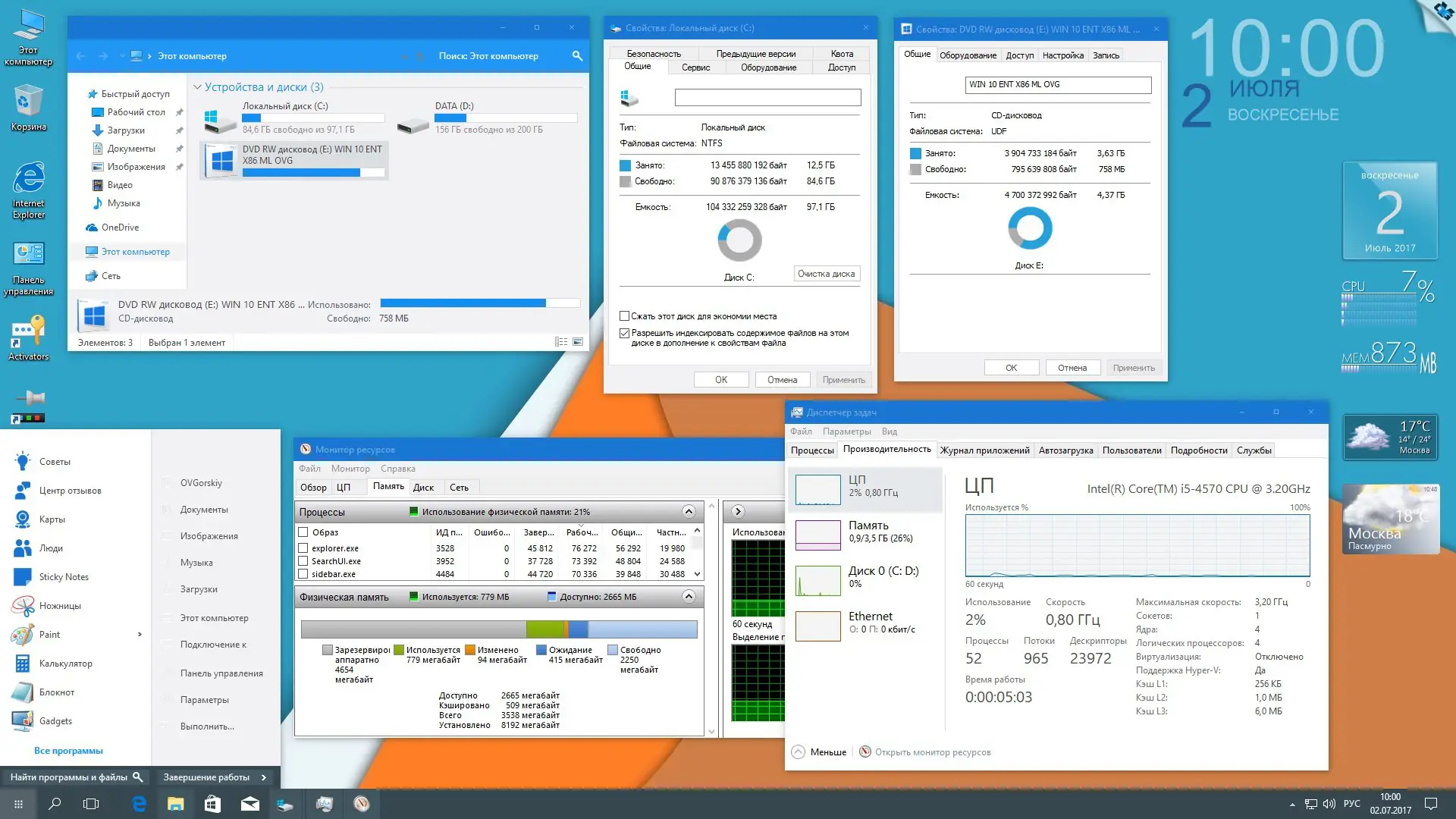1456x819 pixels.
Task: Collapse the Physical Memory section in Resource Monitor
Action: point(688,597)
